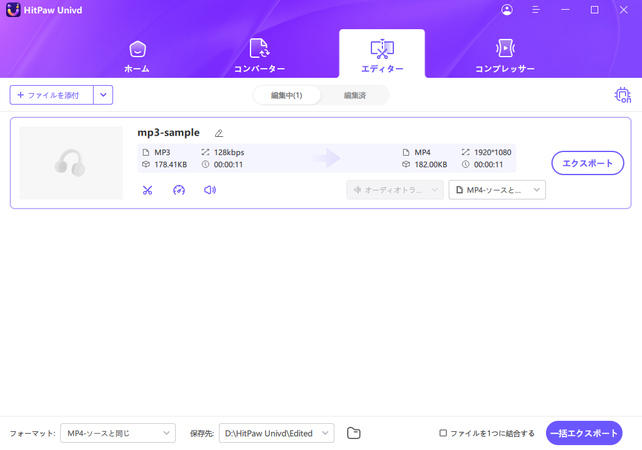Check ファイルを1つに結合する
Viewport: 642px width, 450px height.
[443, 433]
